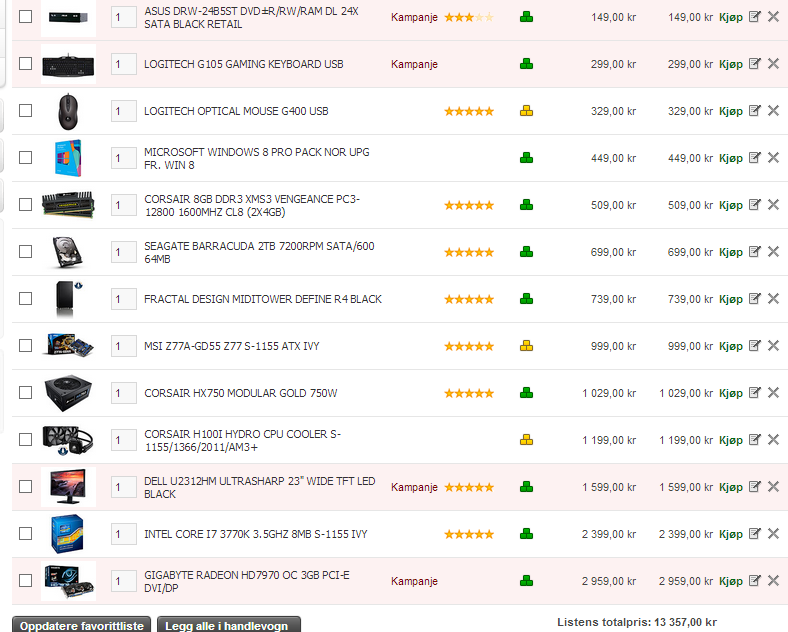Remove ASUS DRW-24B5ST DVD drive from list
This screenshot has height=632, width=788.
point(773,17)
